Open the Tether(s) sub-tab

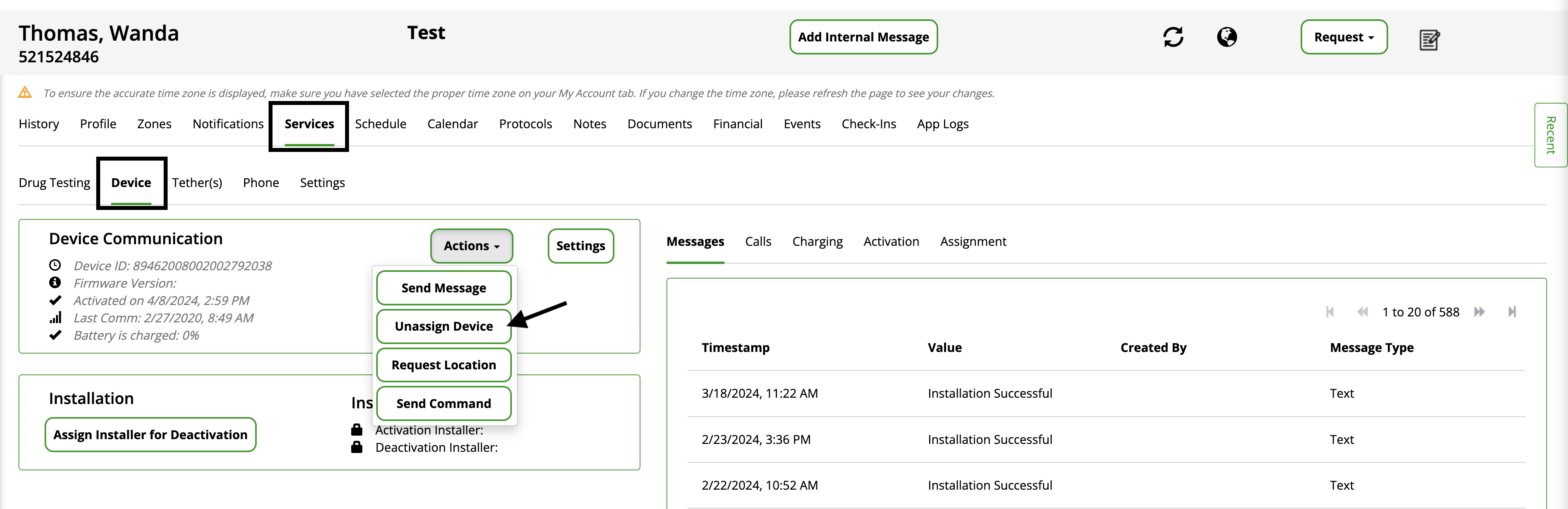pos(197,183)
